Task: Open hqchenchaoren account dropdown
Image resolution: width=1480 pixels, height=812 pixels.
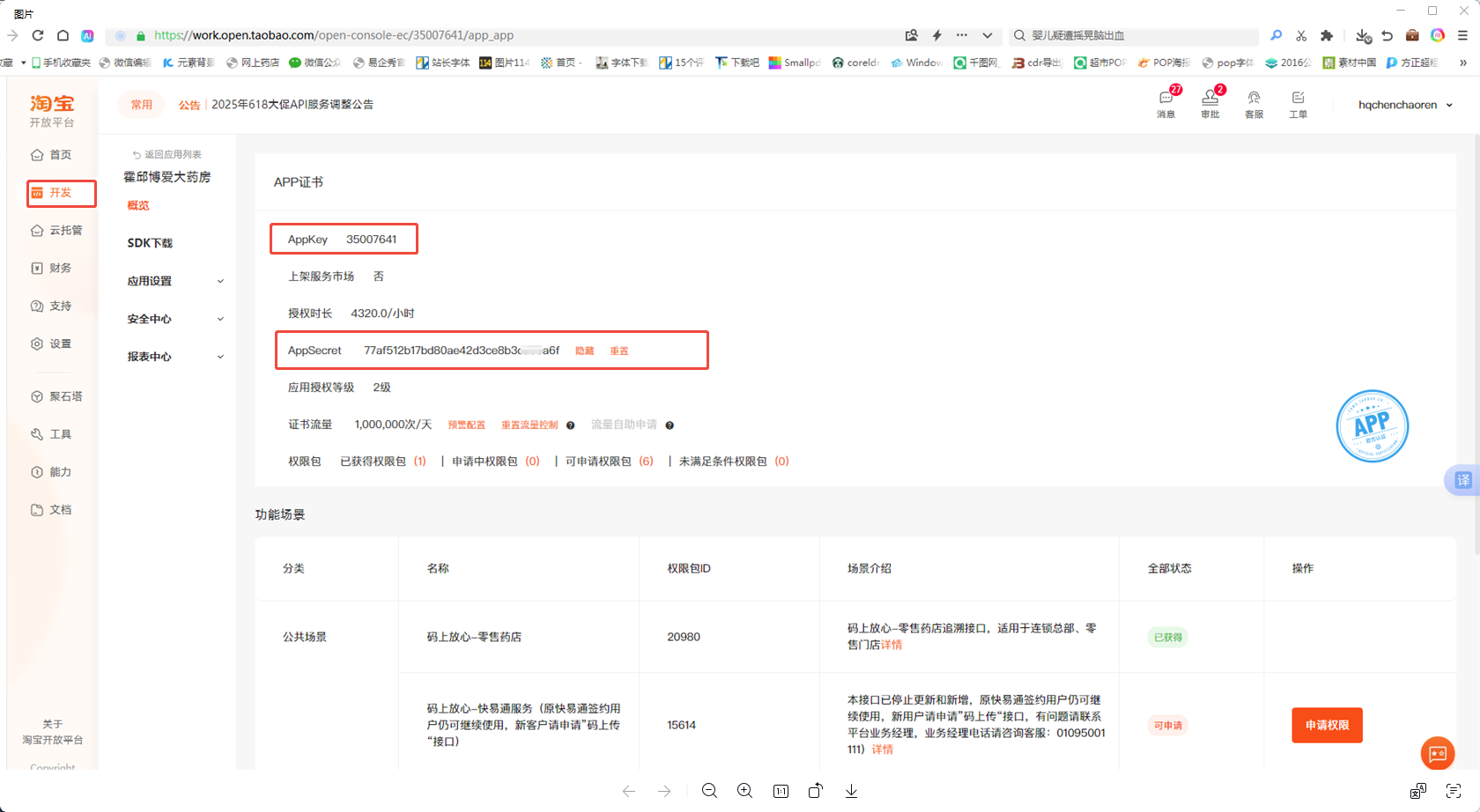Action: click(1405, 105)
